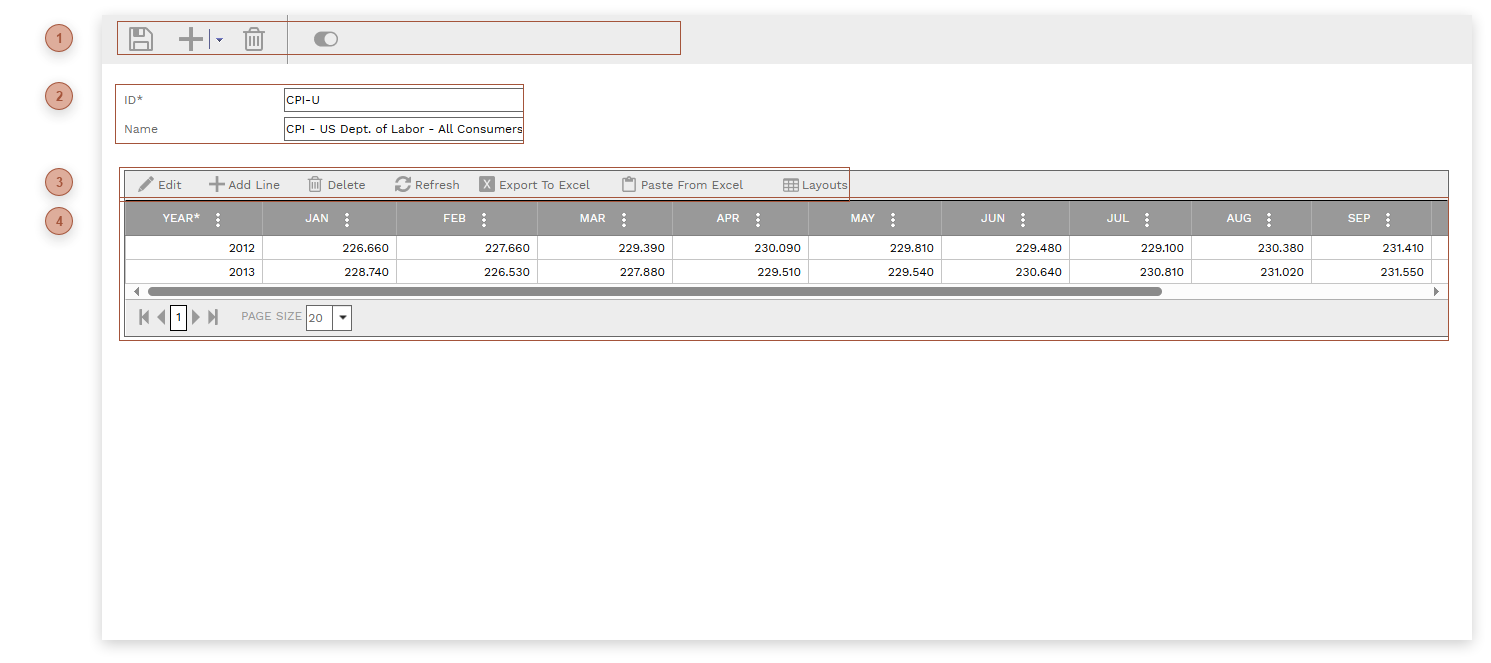The image size is (1491, 663).
Task: Open the dropdown arrow beside the plus icon
Action: click(x=219, y=40)
